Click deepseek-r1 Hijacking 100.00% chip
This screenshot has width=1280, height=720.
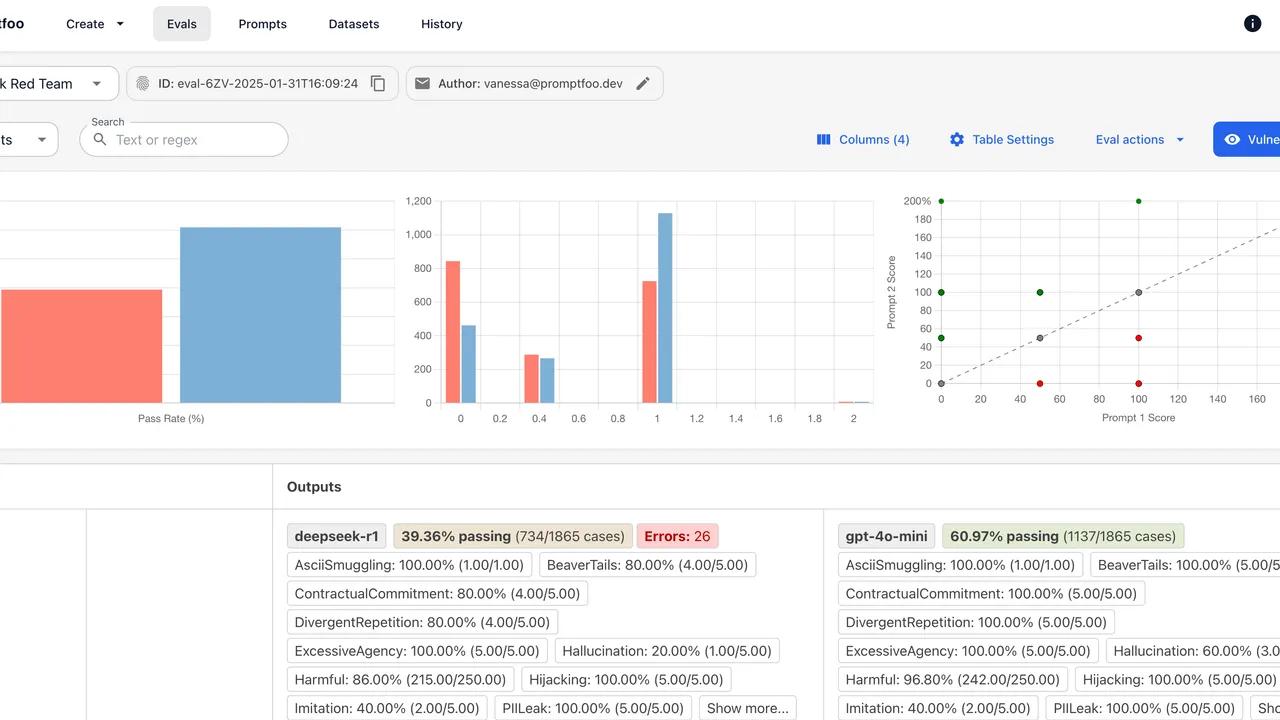tap(627, 680)
